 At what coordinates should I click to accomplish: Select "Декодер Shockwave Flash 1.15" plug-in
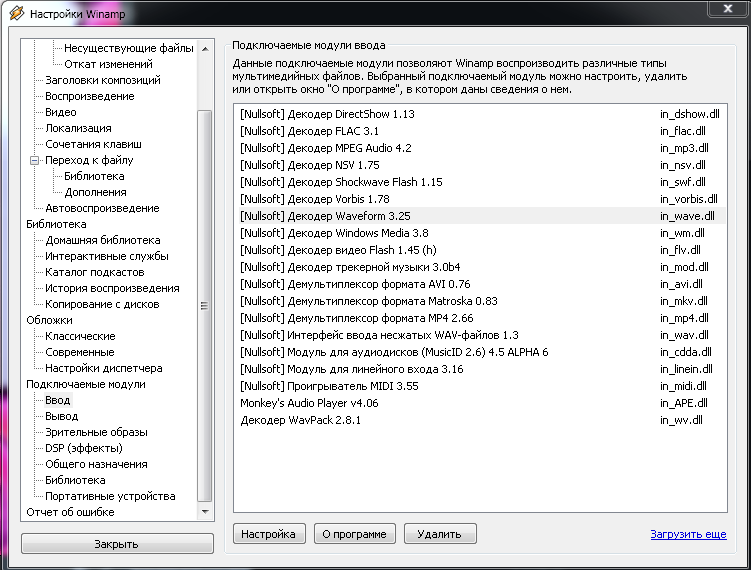tap(480, 182)
